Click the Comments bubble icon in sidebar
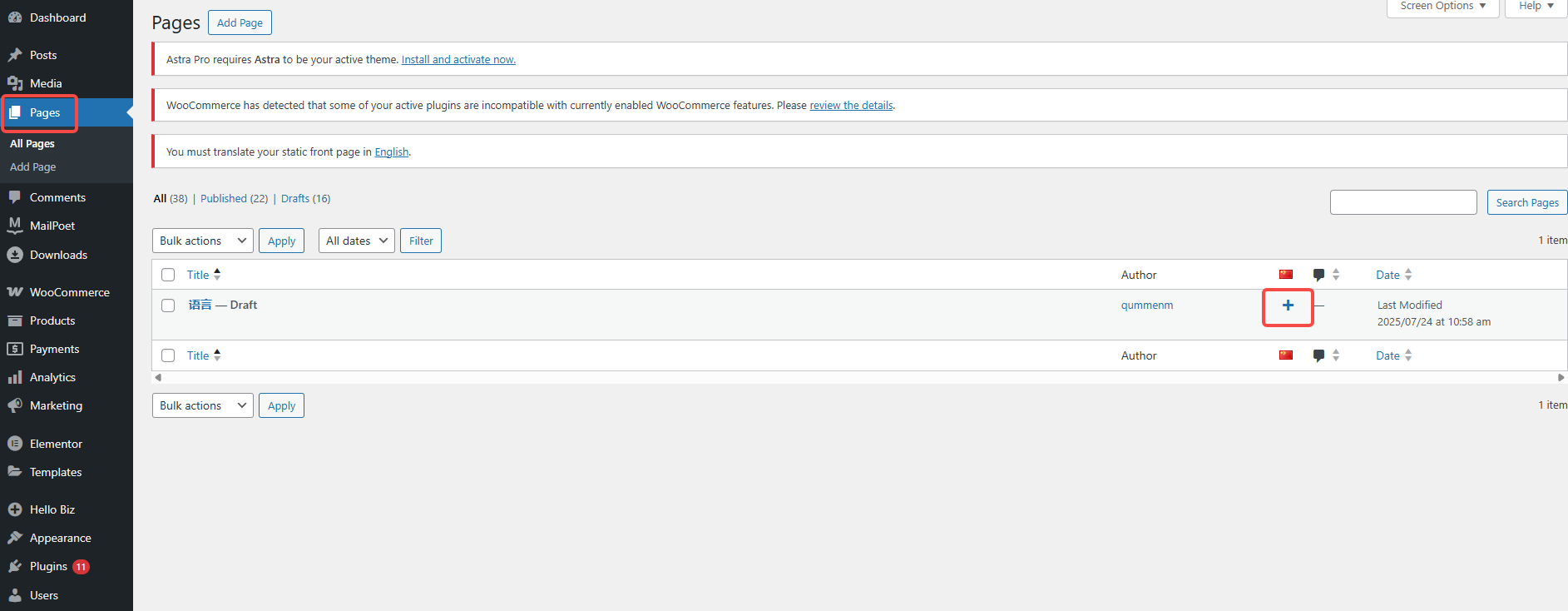Image resolution: width=1568 pixels, height=611 pixels. 15,197
